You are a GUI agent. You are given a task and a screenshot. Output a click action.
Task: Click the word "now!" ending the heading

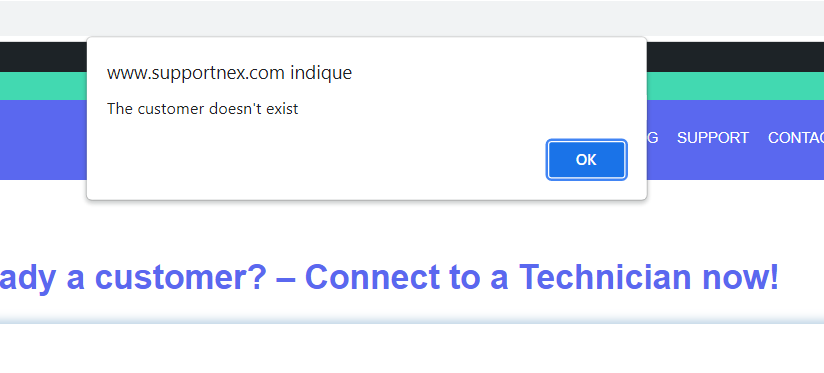[x=740, y=277]
